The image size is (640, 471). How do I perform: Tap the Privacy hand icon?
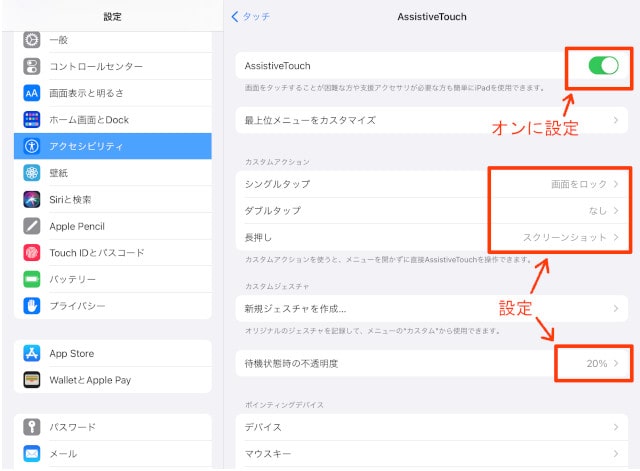(x=31, y=306)
